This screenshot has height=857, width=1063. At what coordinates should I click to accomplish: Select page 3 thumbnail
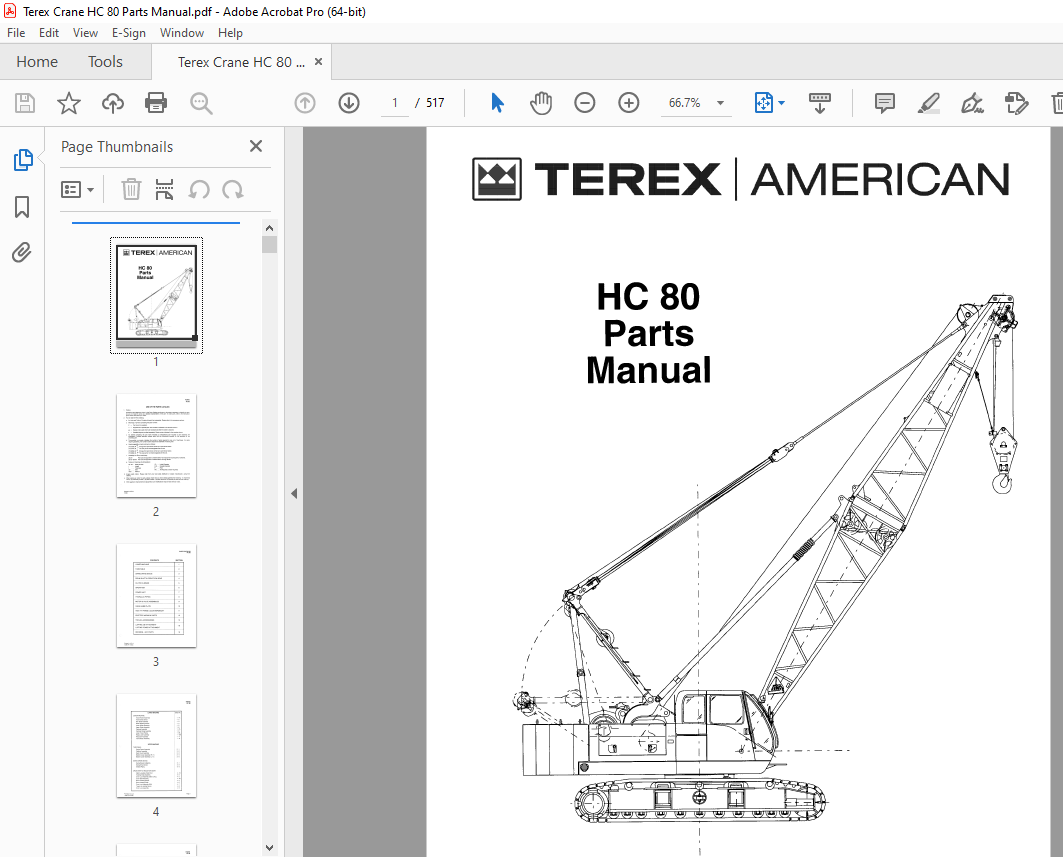tap(157, 595)
